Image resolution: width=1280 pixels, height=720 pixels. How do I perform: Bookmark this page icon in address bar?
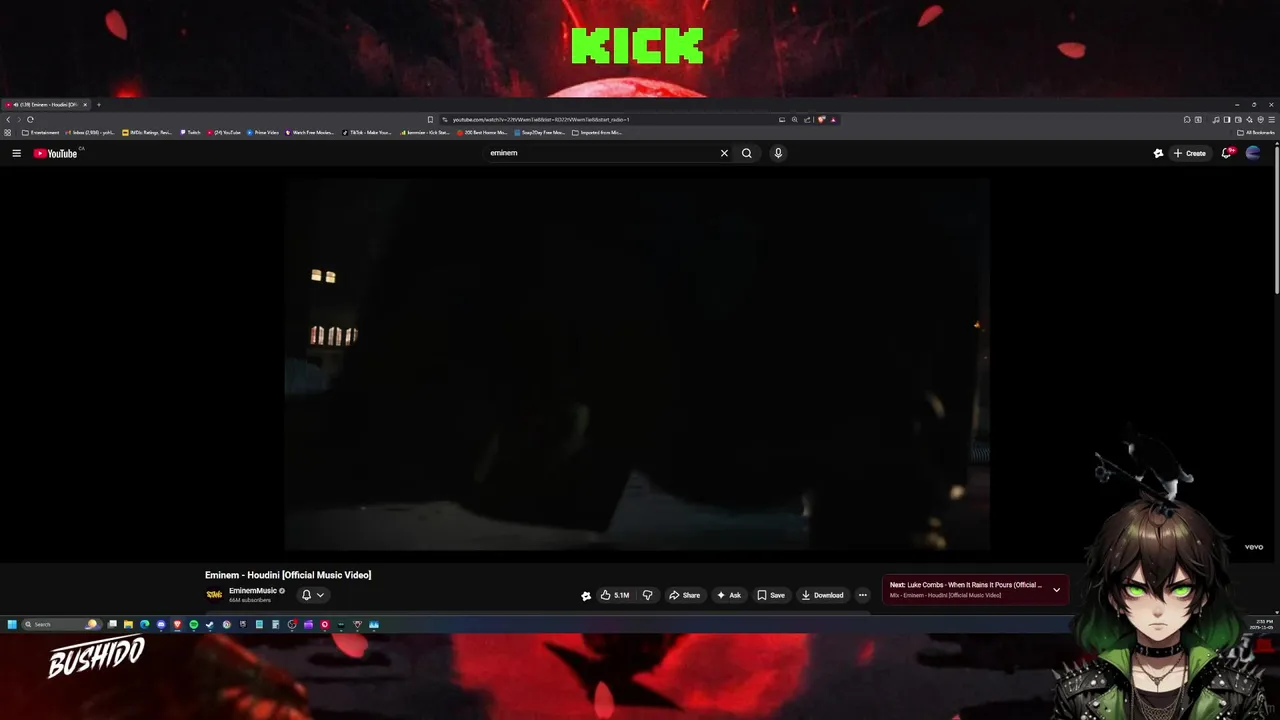[430, 119]
